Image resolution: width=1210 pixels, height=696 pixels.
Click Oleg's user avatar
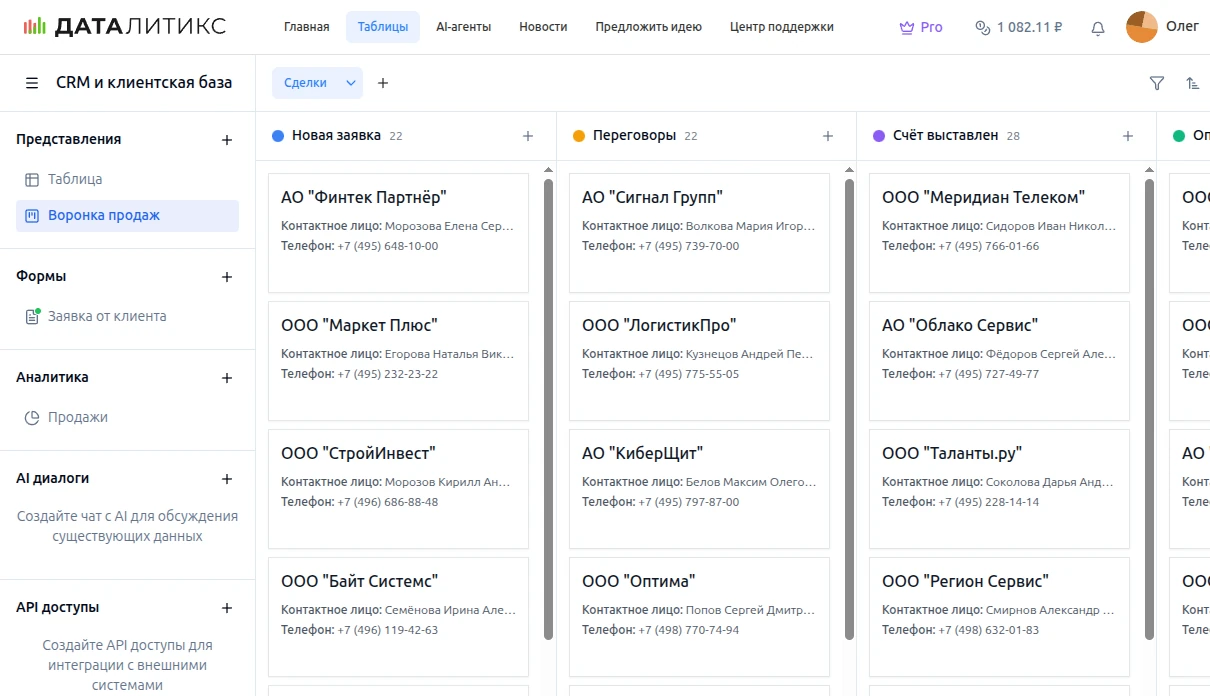click(x=1141, y=27)
